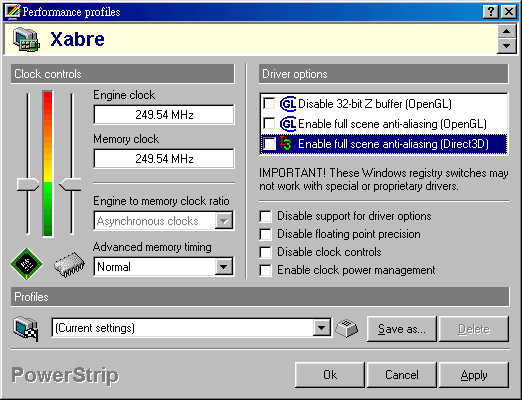Click the Clock controls section header
Viewport: 522px width, 400px height.
tap(123, 74)
